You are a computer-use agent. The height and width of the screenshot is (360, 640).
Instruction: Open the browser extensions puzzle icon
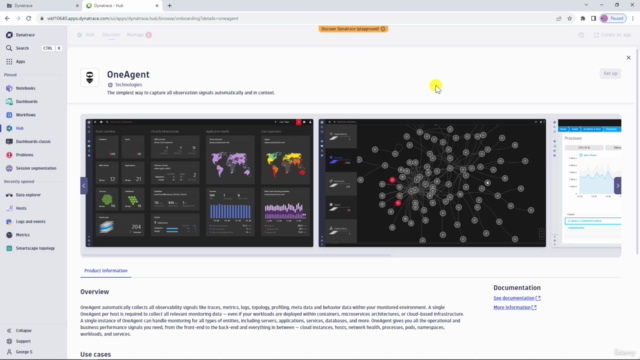click(583, 18)
